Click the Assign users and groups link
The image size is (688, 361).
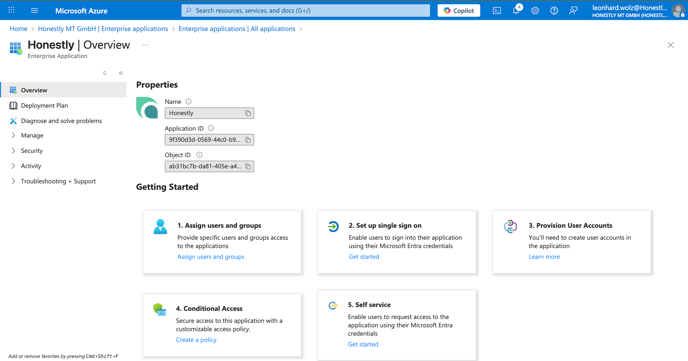point(211,257)
